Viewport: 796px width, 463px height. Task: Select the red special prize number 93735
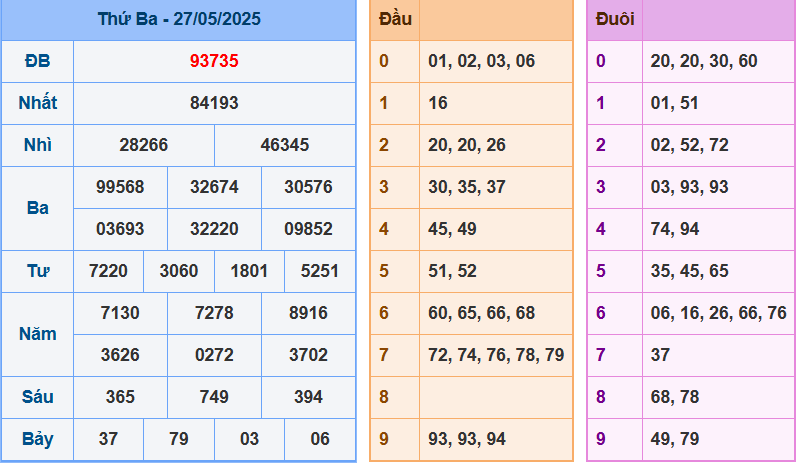point(214,61)
